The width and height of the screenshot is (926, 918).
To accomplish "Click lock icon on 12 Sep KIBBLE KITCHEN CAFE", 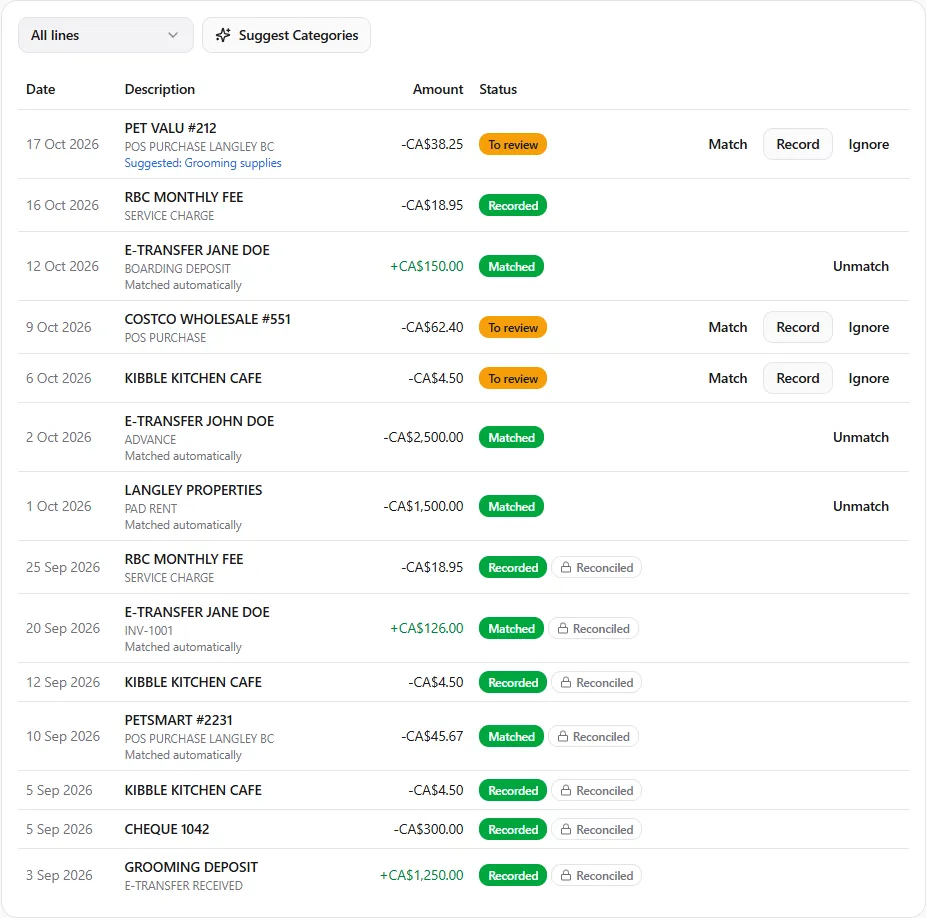I will point(566,682).
